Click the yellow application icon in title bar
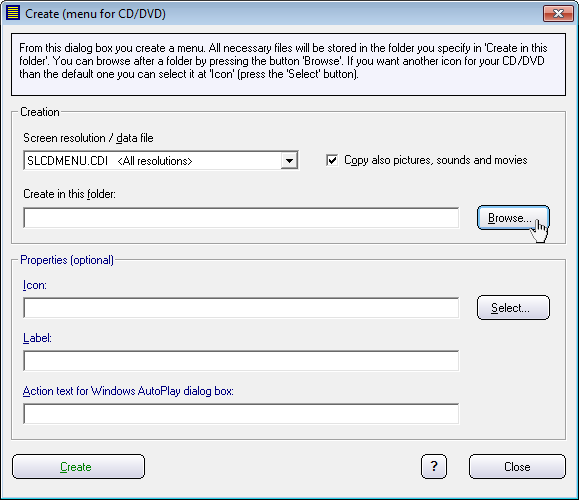The height and width of the screenshot is (500, 579). [x=13, y=13]
